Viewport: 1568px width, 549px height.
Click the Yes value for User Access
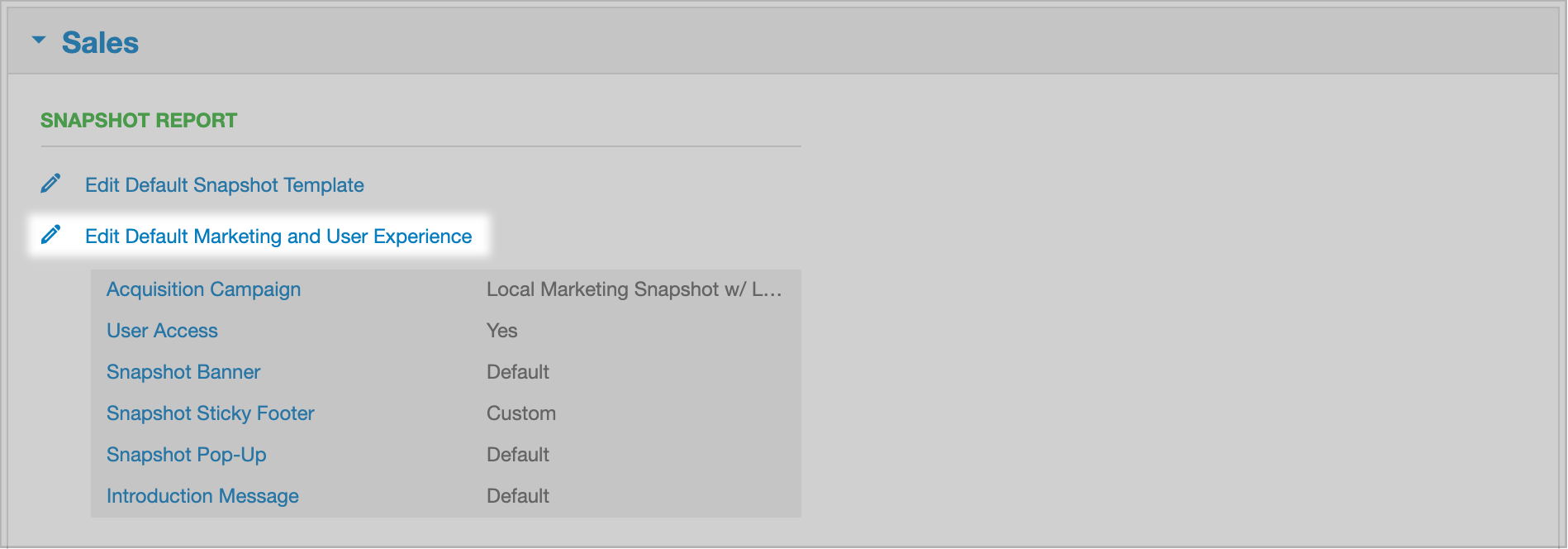tap(501, 331)
